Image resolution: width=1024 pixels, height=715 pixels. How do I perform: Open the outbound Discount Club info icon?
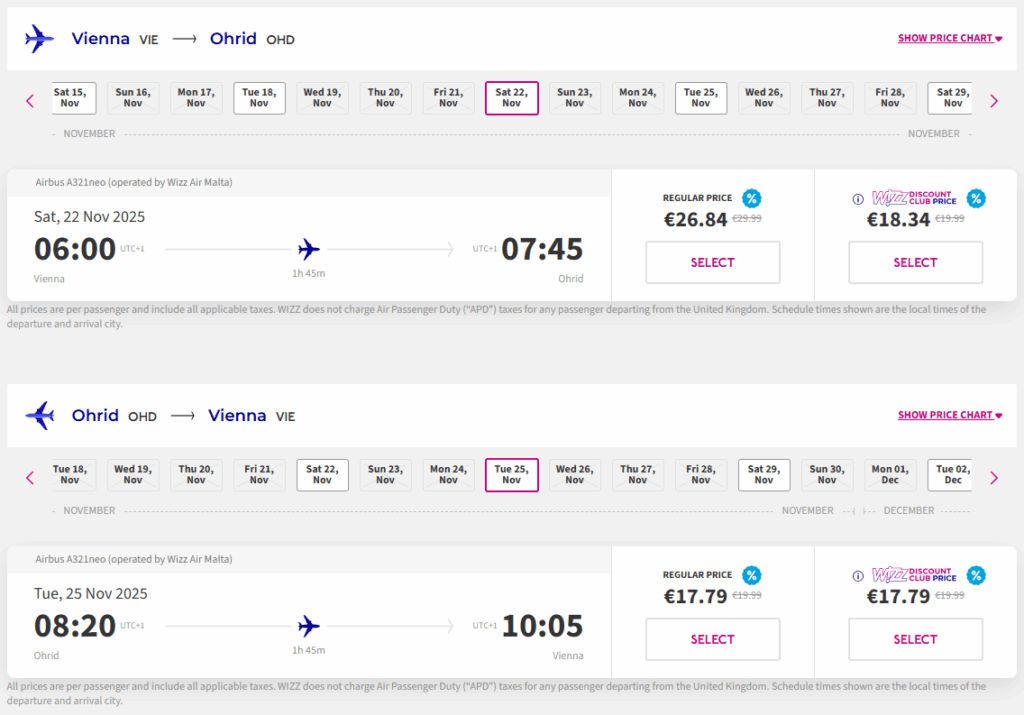857,199
